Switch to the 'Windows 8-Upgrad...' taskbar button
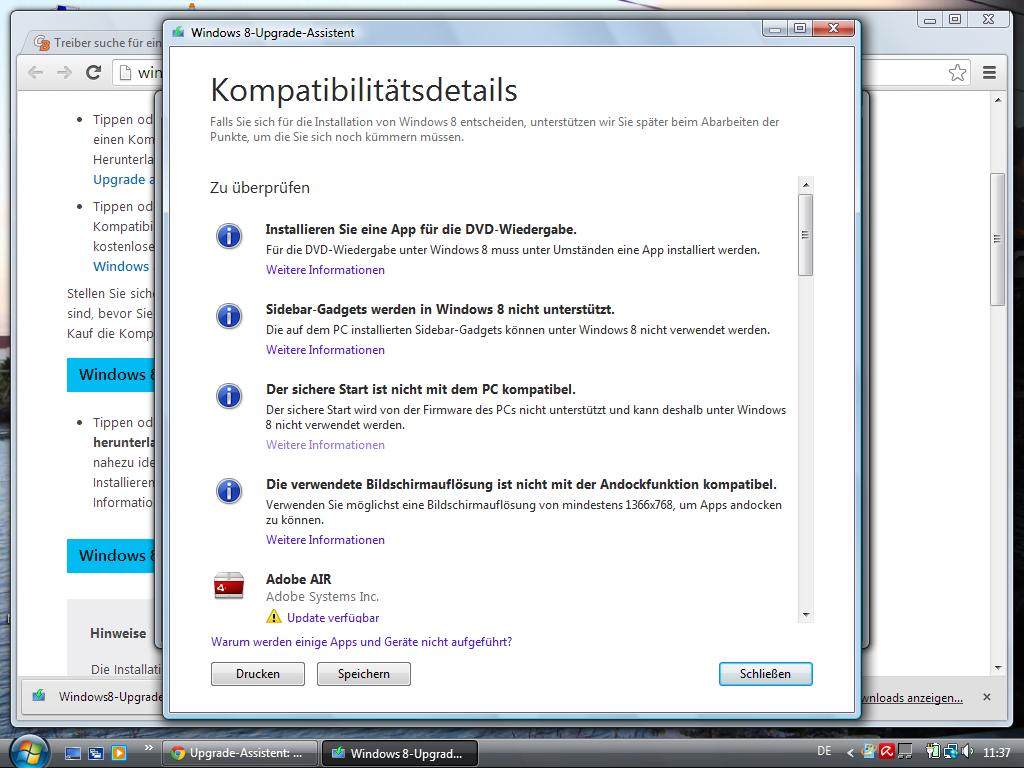This screenshot has height=768, width=1024. [x=400, y=753]
